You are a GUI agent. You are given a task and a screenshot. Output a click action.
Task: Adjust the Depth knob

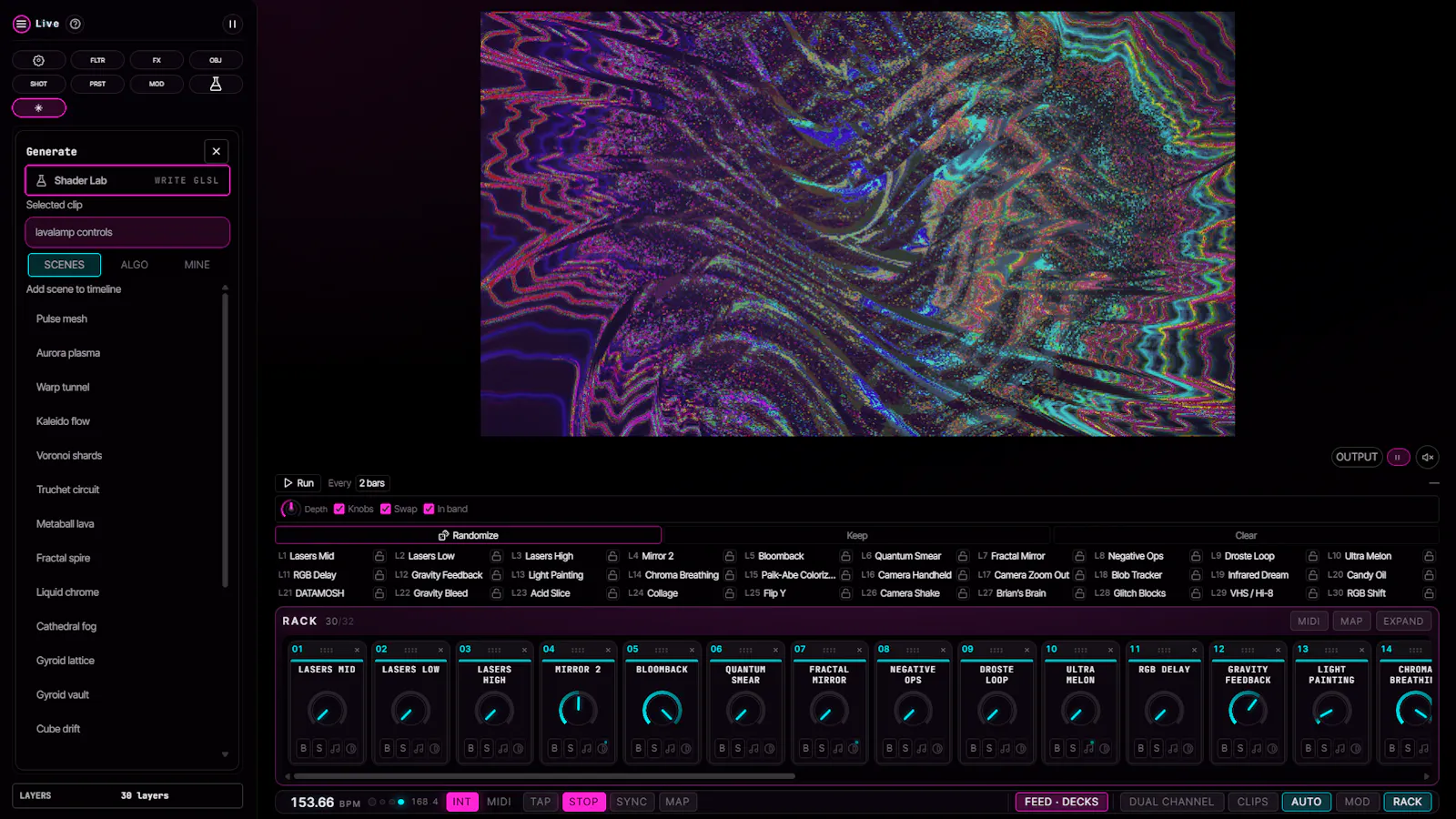(x=289, y=509)
